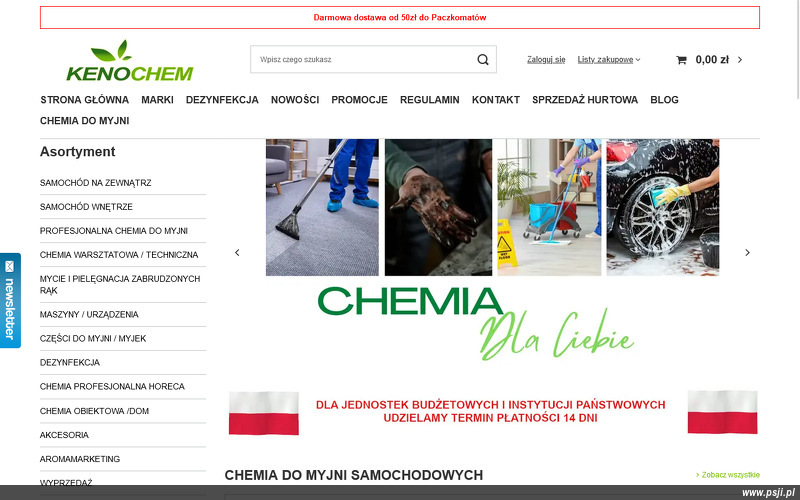Expand the Listy zakupowe dropdown
Image resolution: width=800 pixels, height=500 pixels.
pos(609,60)
